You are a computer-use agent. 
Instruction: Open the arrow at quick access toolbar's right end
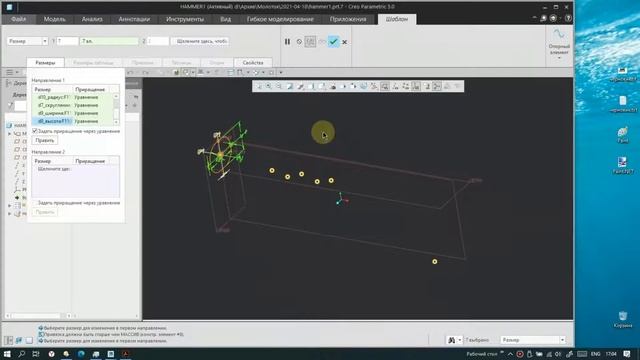click(281, 73)
